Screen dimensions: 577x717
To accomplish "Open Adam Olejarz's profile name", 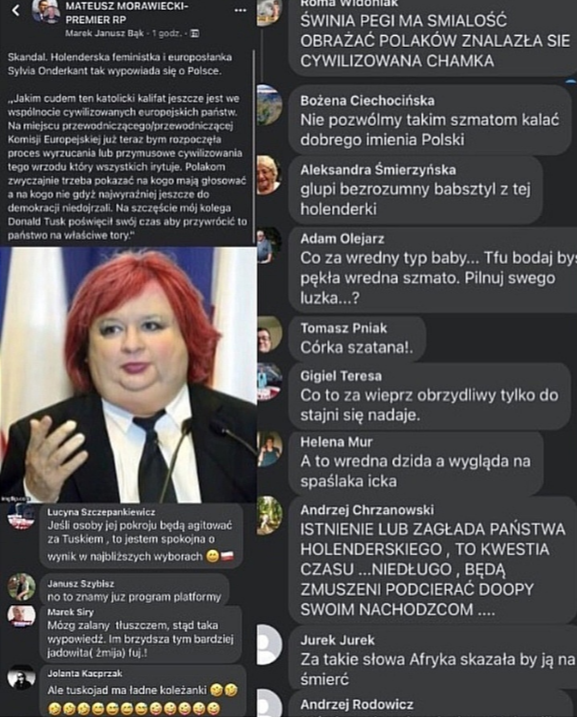I will click(x=342, y=239).
